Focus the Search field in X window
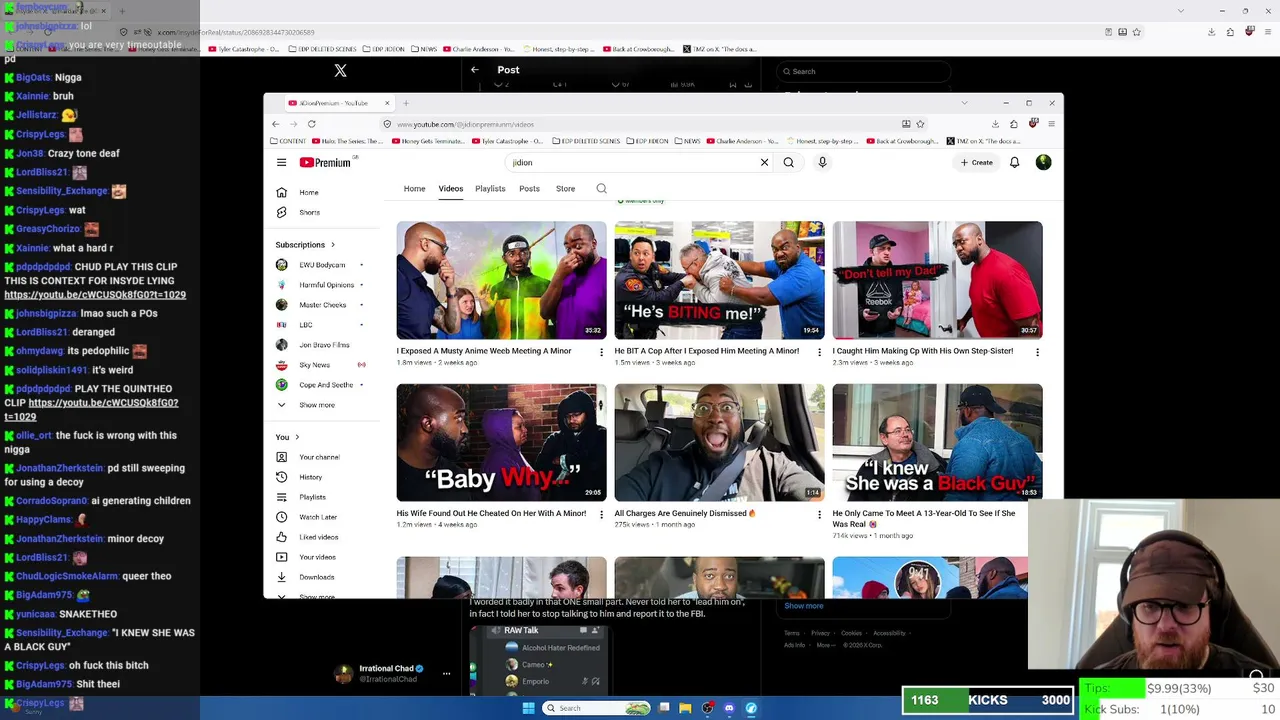The height and width of the screenshot is (720, 1280). point(863,71)
